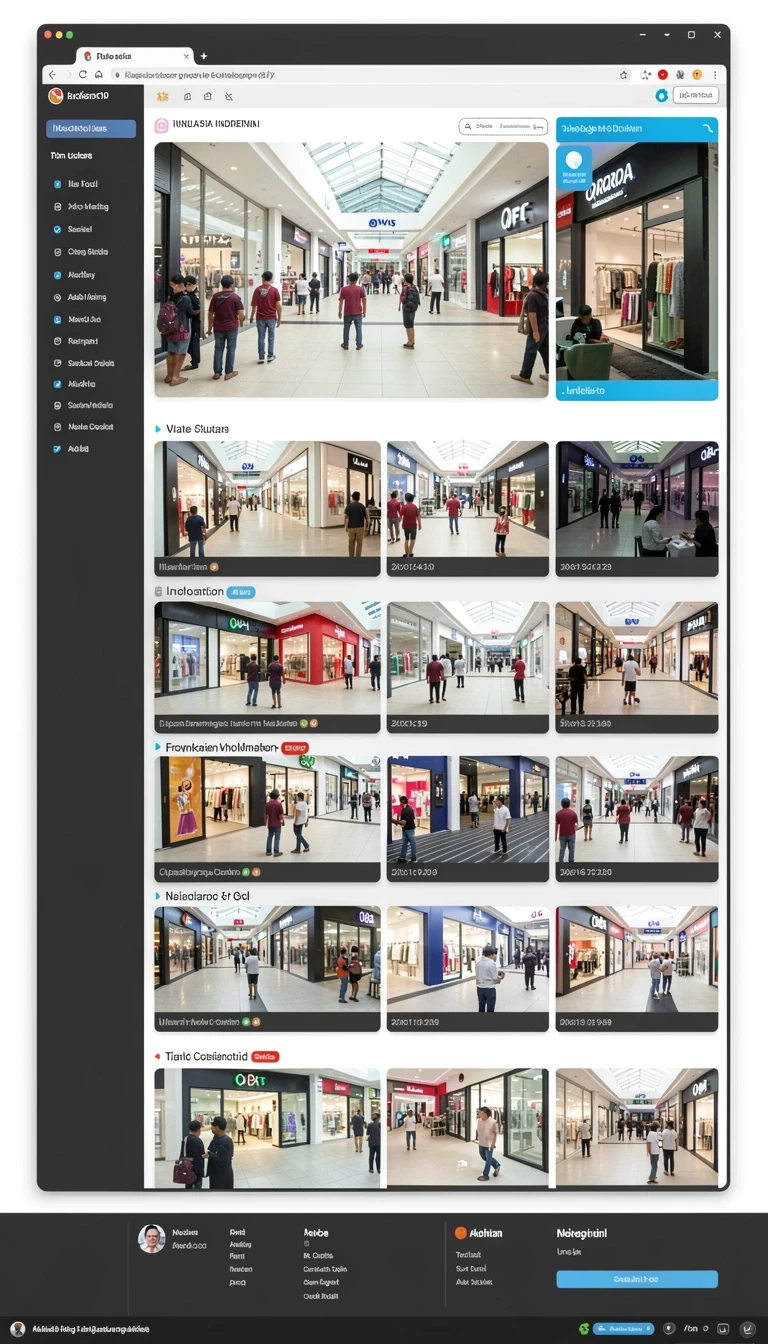Click the browser reload icon
Image resolution: width=768 pixels, height=1344 pixels.
83,75
